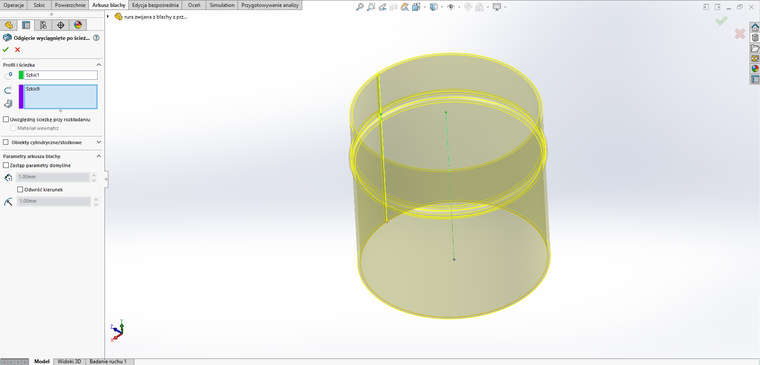
Task: Collapse the Profil i ścieżka section
Action: click(99, 64)
